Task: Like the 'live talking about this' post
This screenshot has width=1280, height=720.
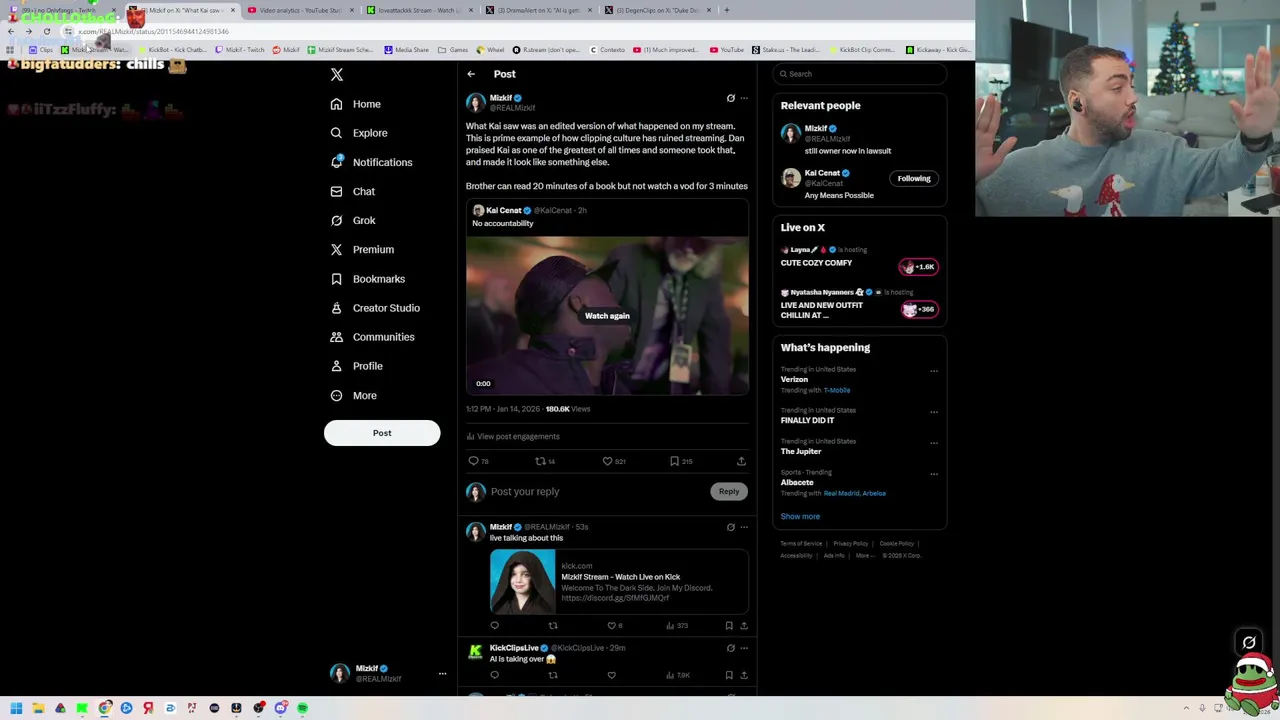Action: pyautogui.click(x=614, y=626)
